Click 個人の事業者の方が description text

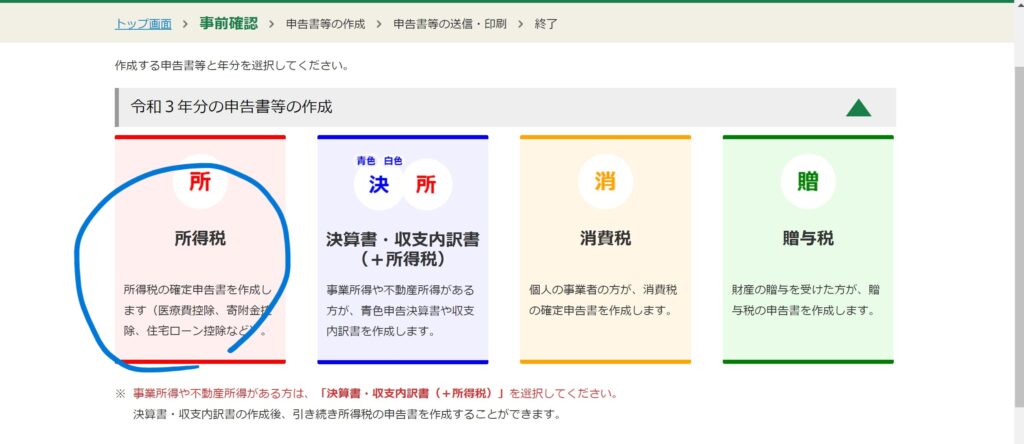coord(603,300)
